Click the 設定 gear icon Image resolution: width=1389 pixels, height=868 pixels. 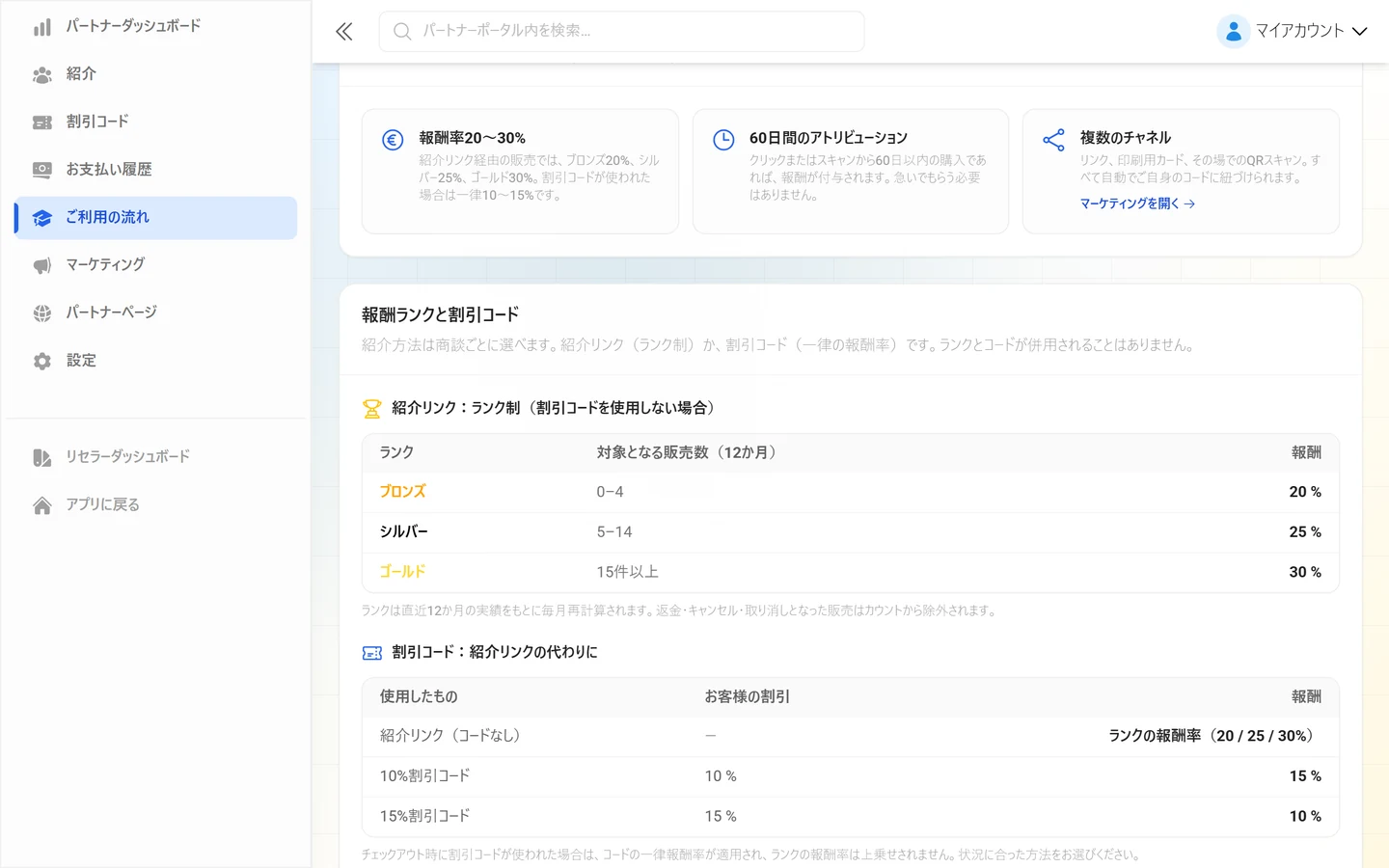tap(41, 361)
